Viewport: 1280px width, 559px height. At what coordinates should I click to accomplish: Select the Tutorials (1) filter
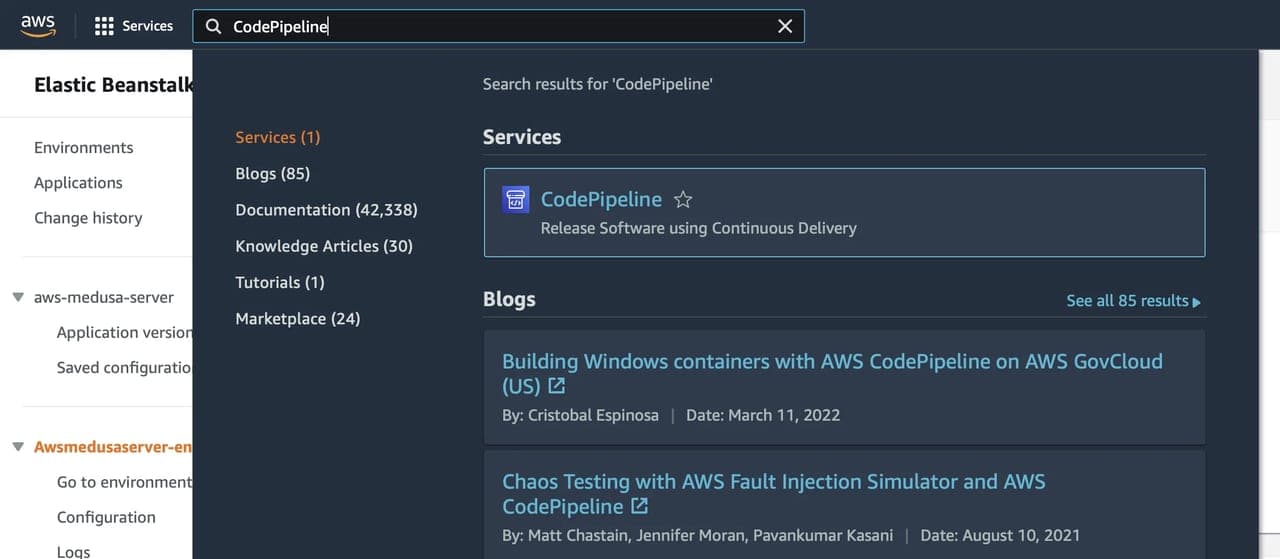[x=280, y=282]
